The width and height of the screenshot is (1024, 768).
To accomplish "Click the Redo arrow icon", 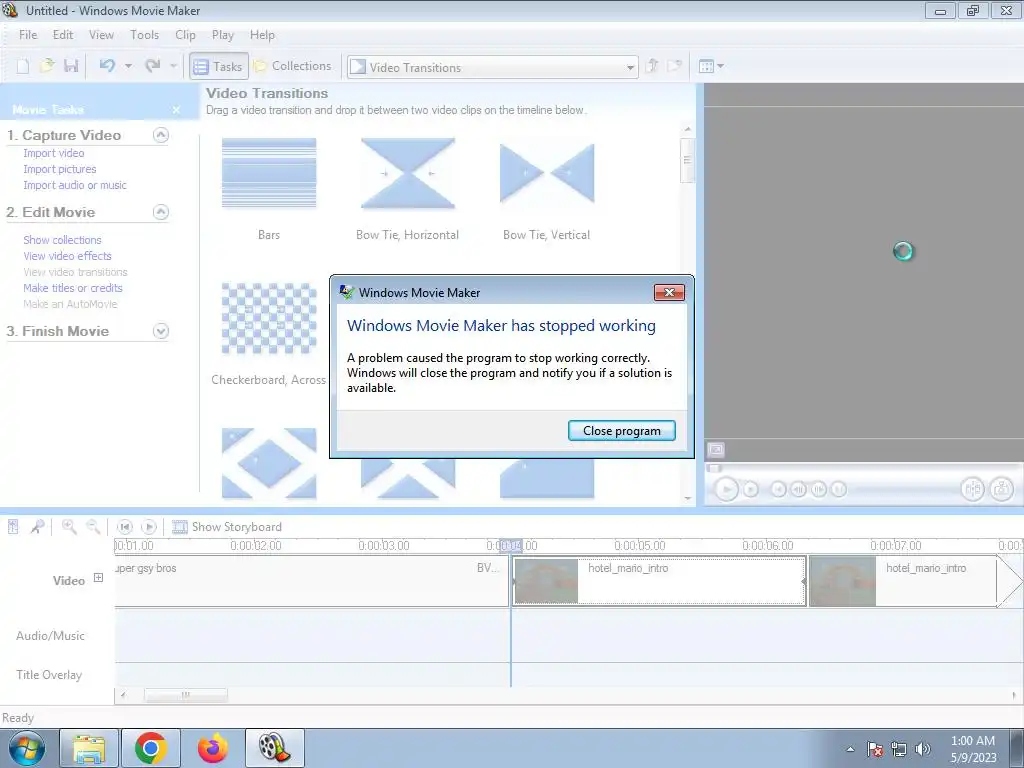I will point(153,66).
